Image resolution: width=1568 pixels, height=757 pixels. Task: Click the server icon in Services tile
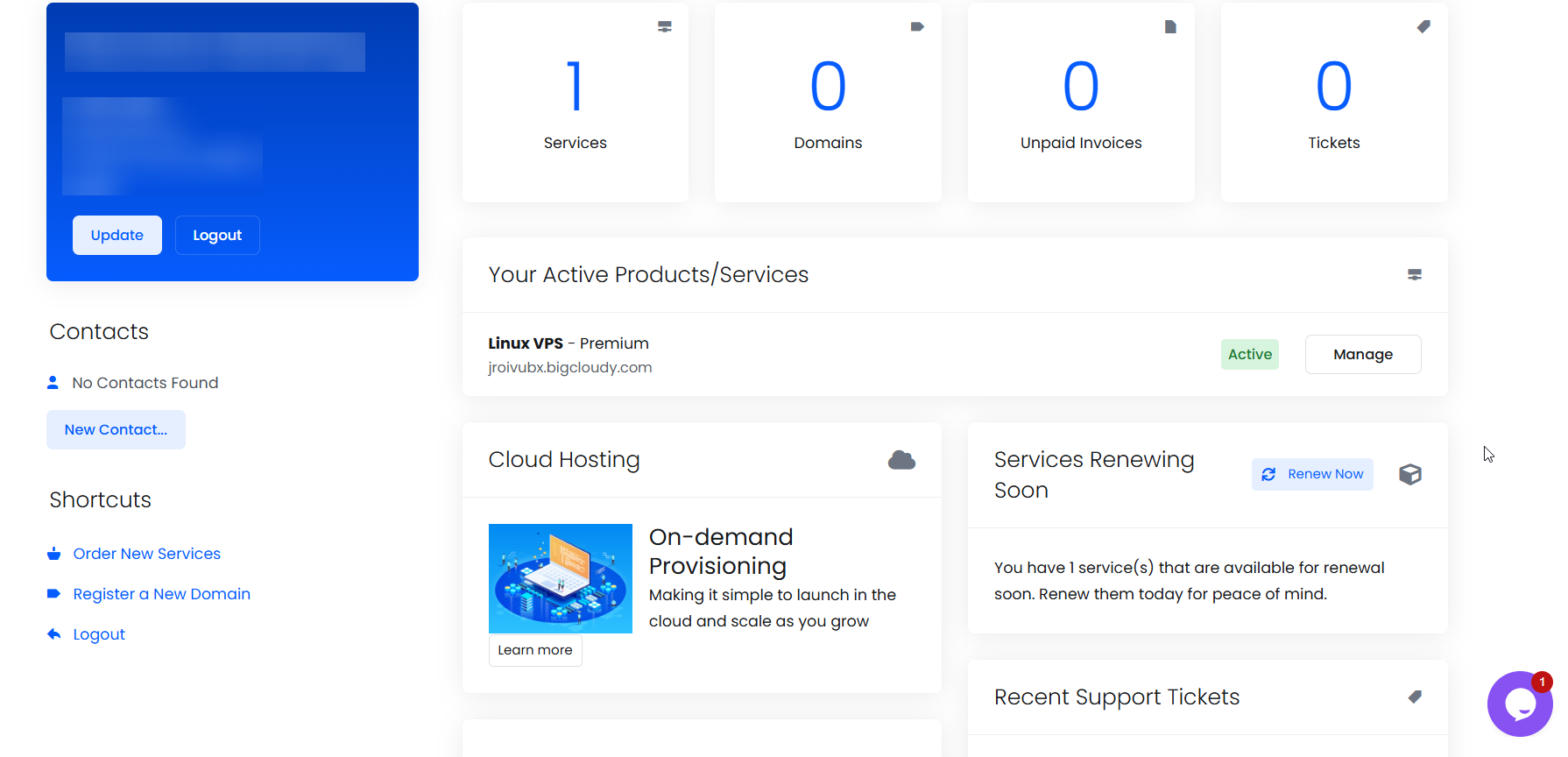[665, 27]
